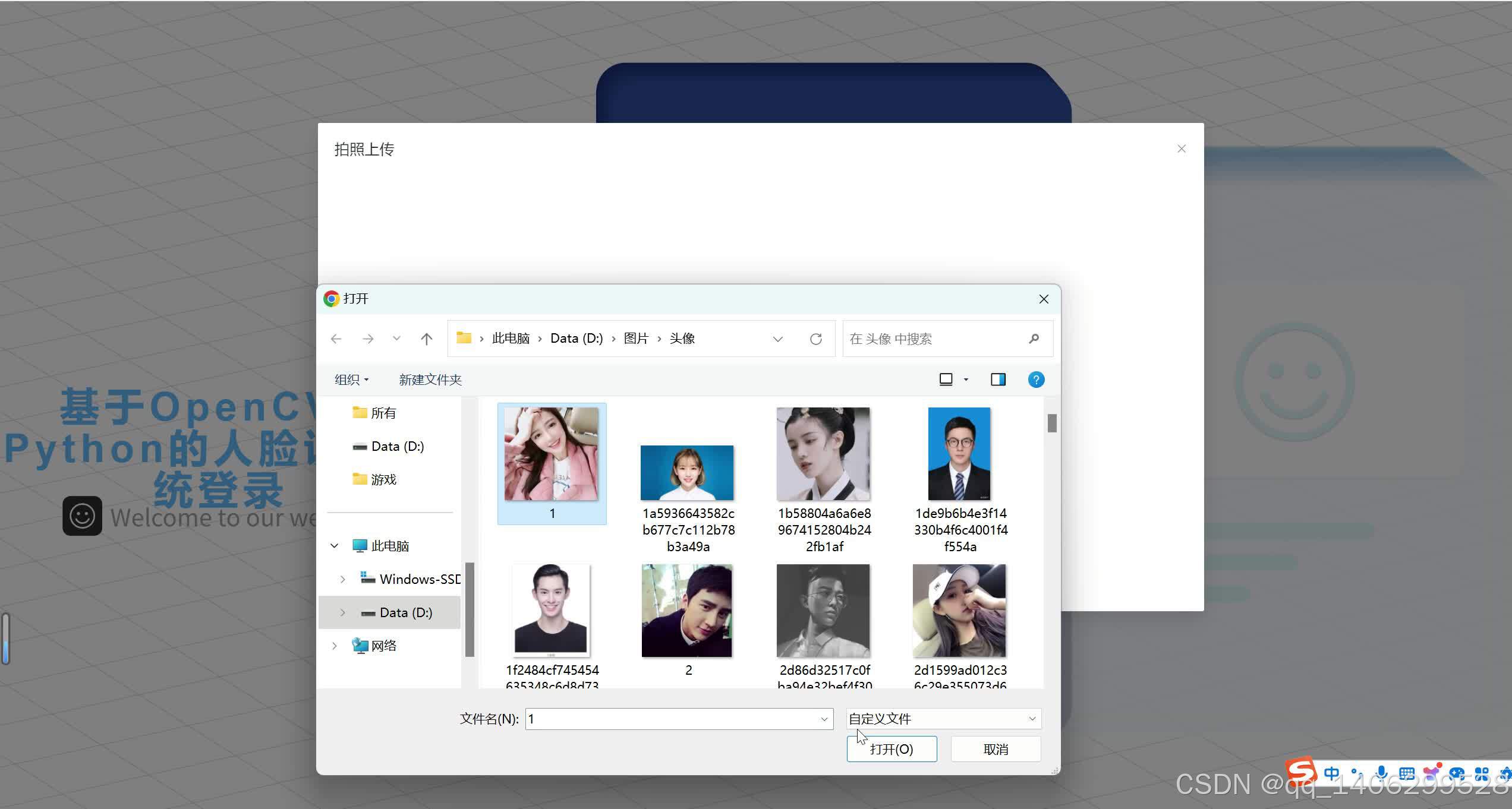Click the change view layout icon
1512x809 pixels.
point(946,380)
